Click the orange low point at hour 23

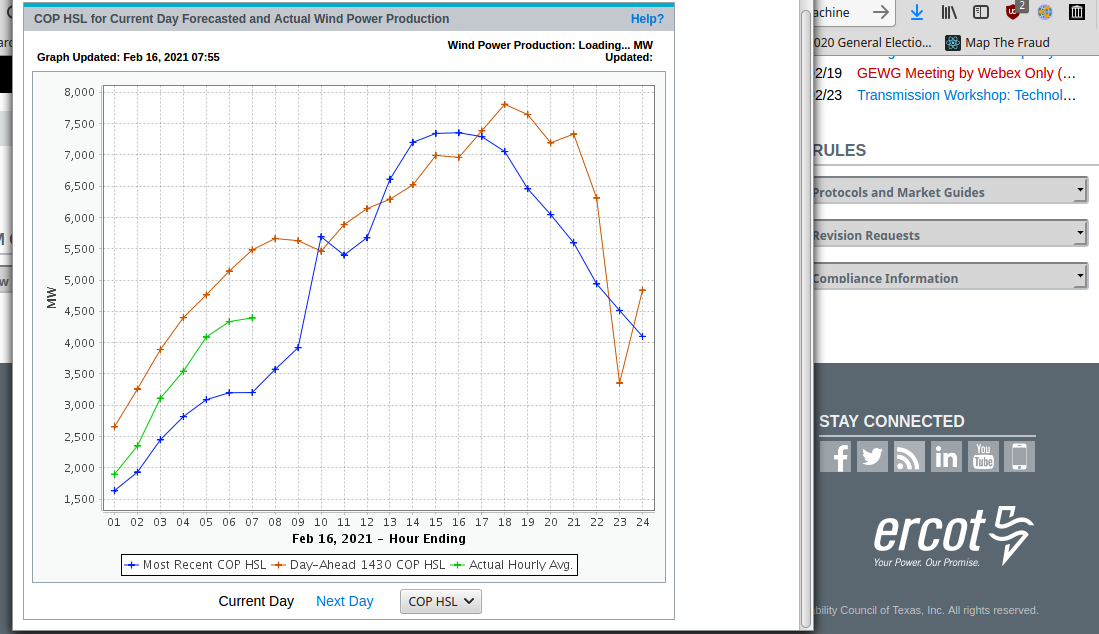620,383
